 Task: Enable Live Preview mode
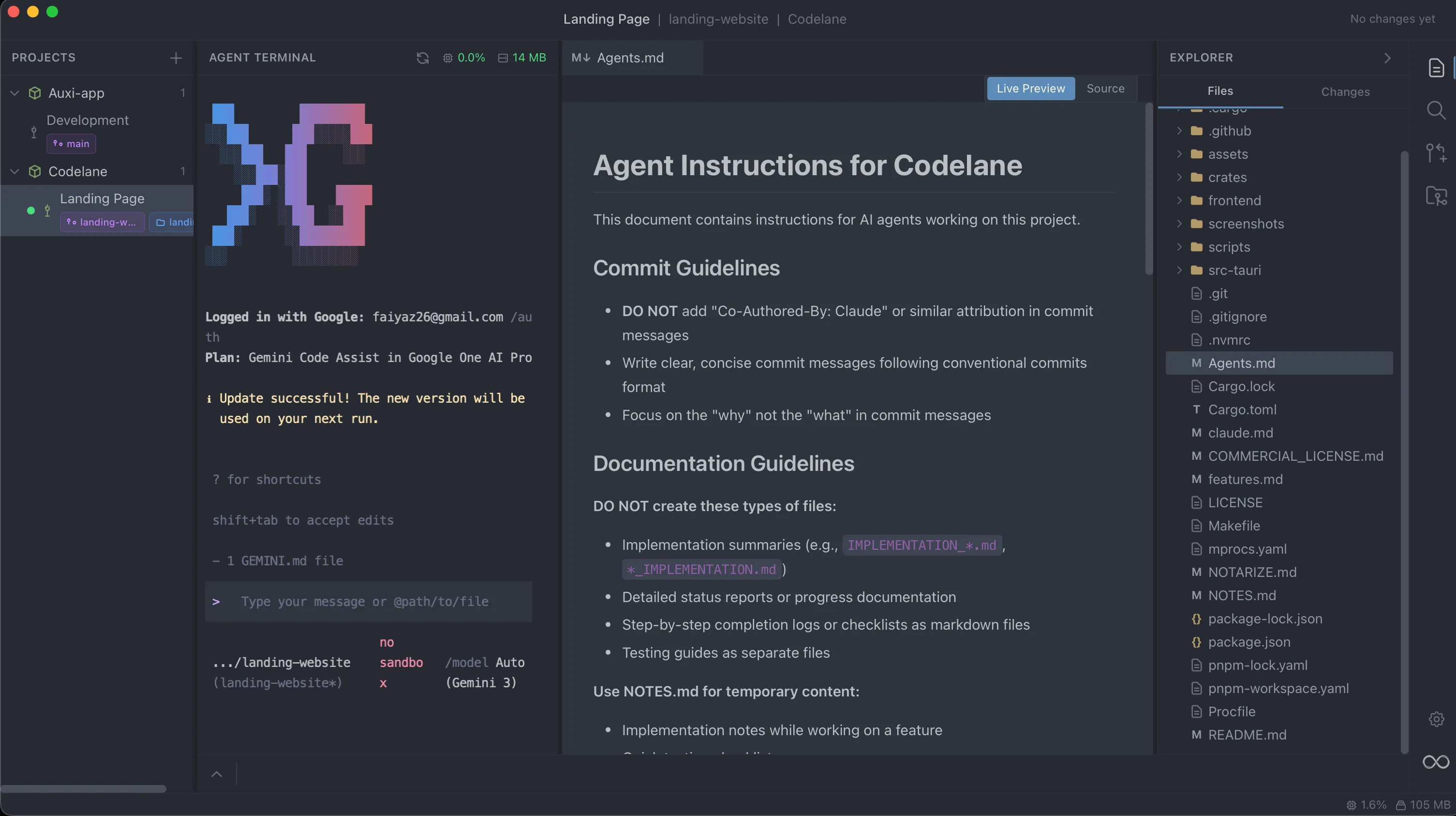tap(1030, 88)
